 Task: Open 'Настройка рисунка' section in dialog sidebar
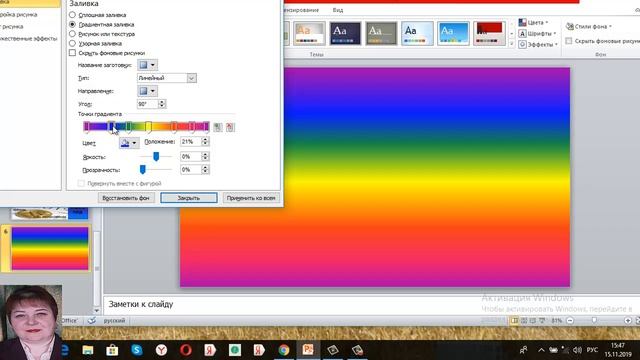click(18, 15)
